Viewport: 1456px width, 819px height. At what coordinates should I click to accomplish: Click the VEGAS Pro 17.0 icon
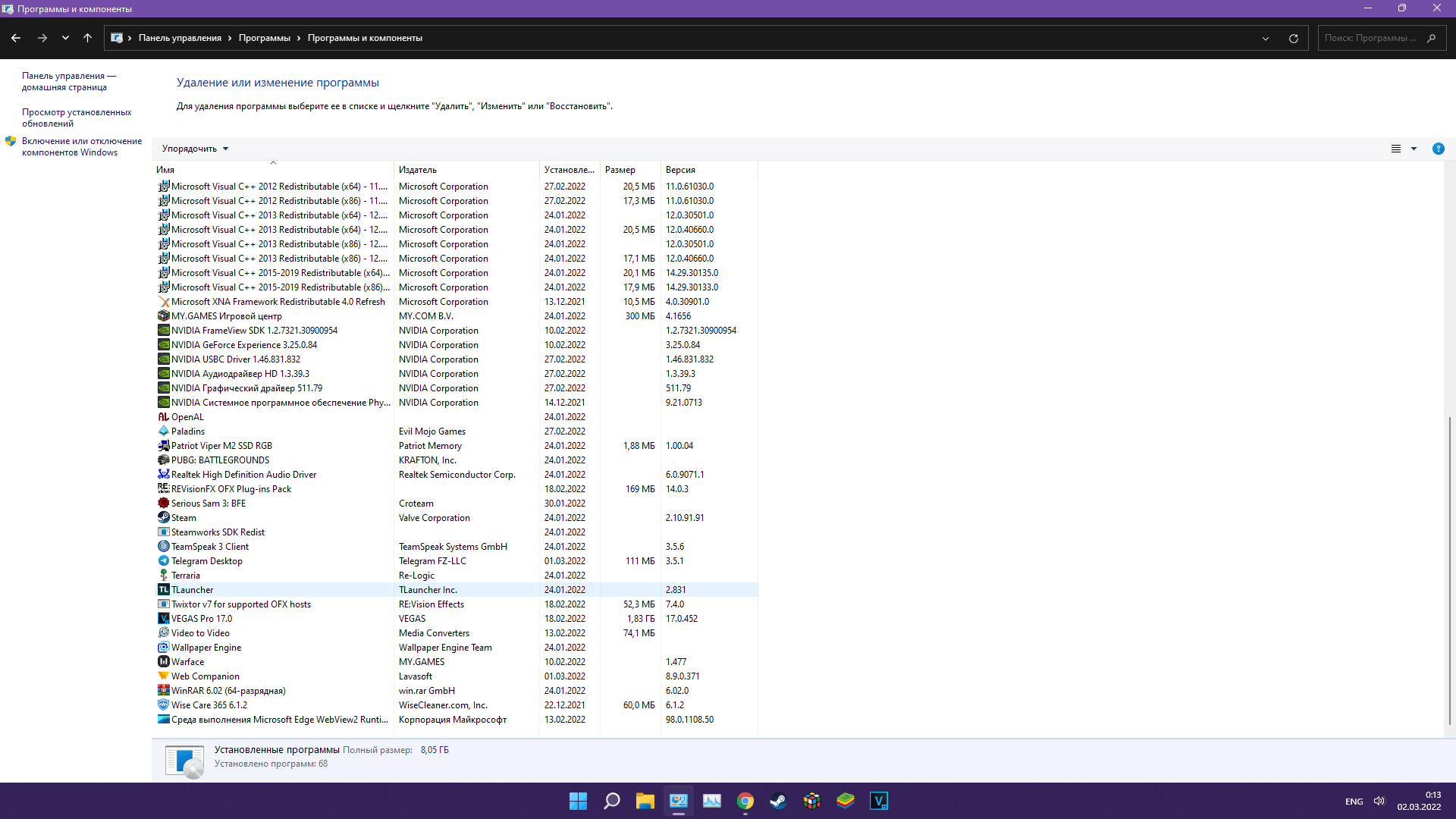163,618
